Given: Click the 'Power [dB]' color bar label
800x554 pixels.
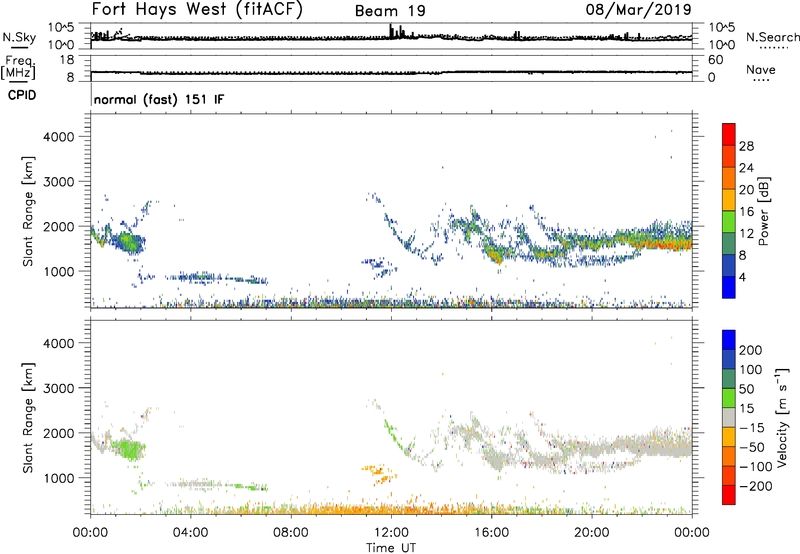Looking at the screenshot, I should [763, 211].
